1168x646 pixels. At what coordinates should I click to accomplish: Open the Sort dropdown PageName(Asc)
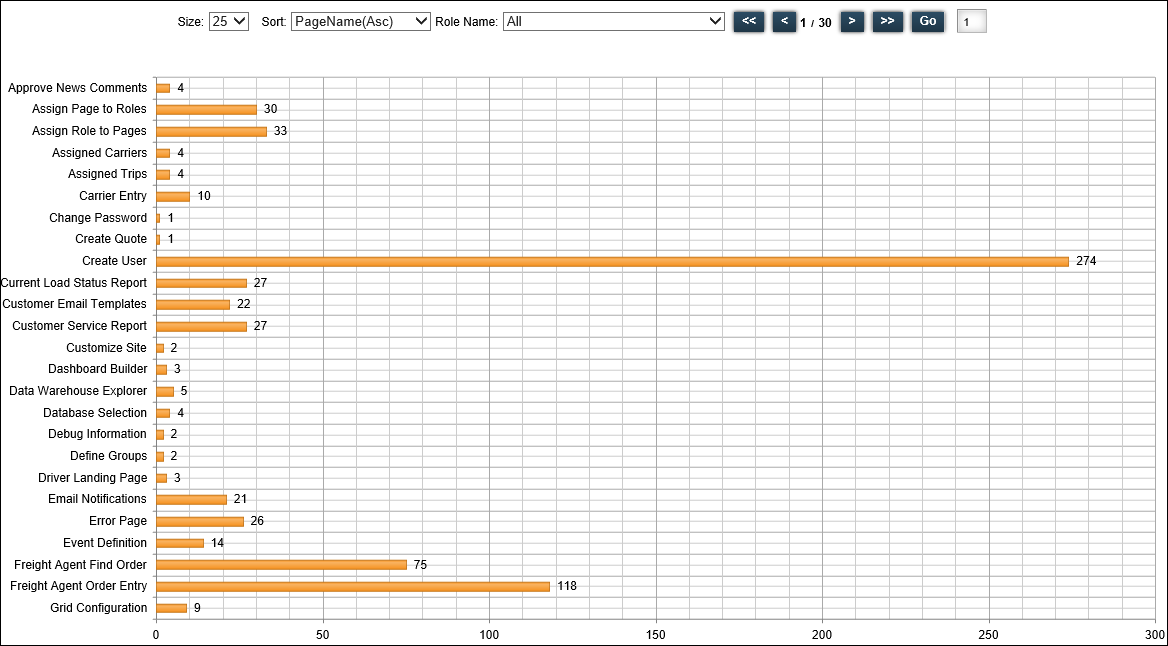361,22
